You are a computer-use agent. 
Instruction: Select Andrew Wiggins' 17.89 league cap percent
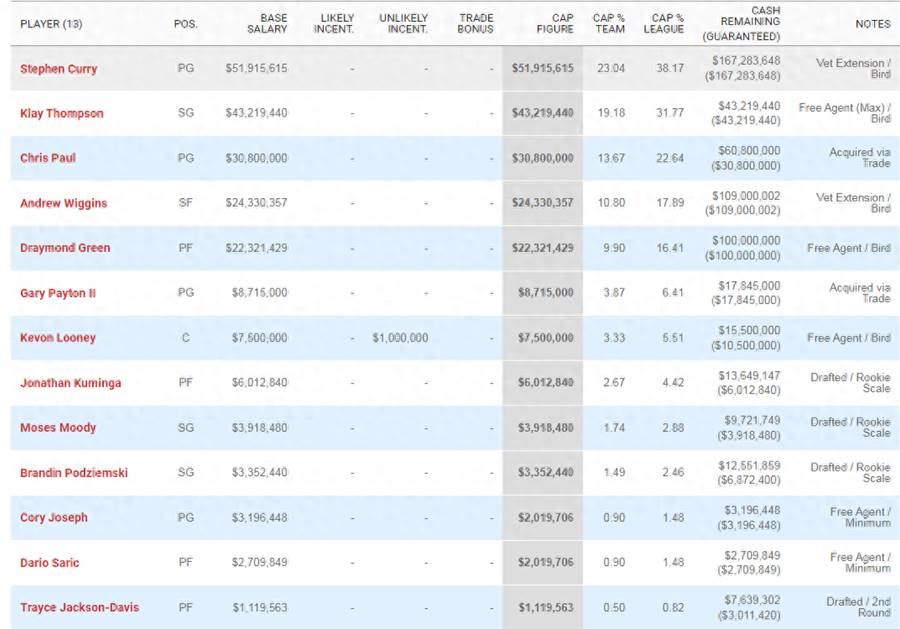tap(670, 203)
